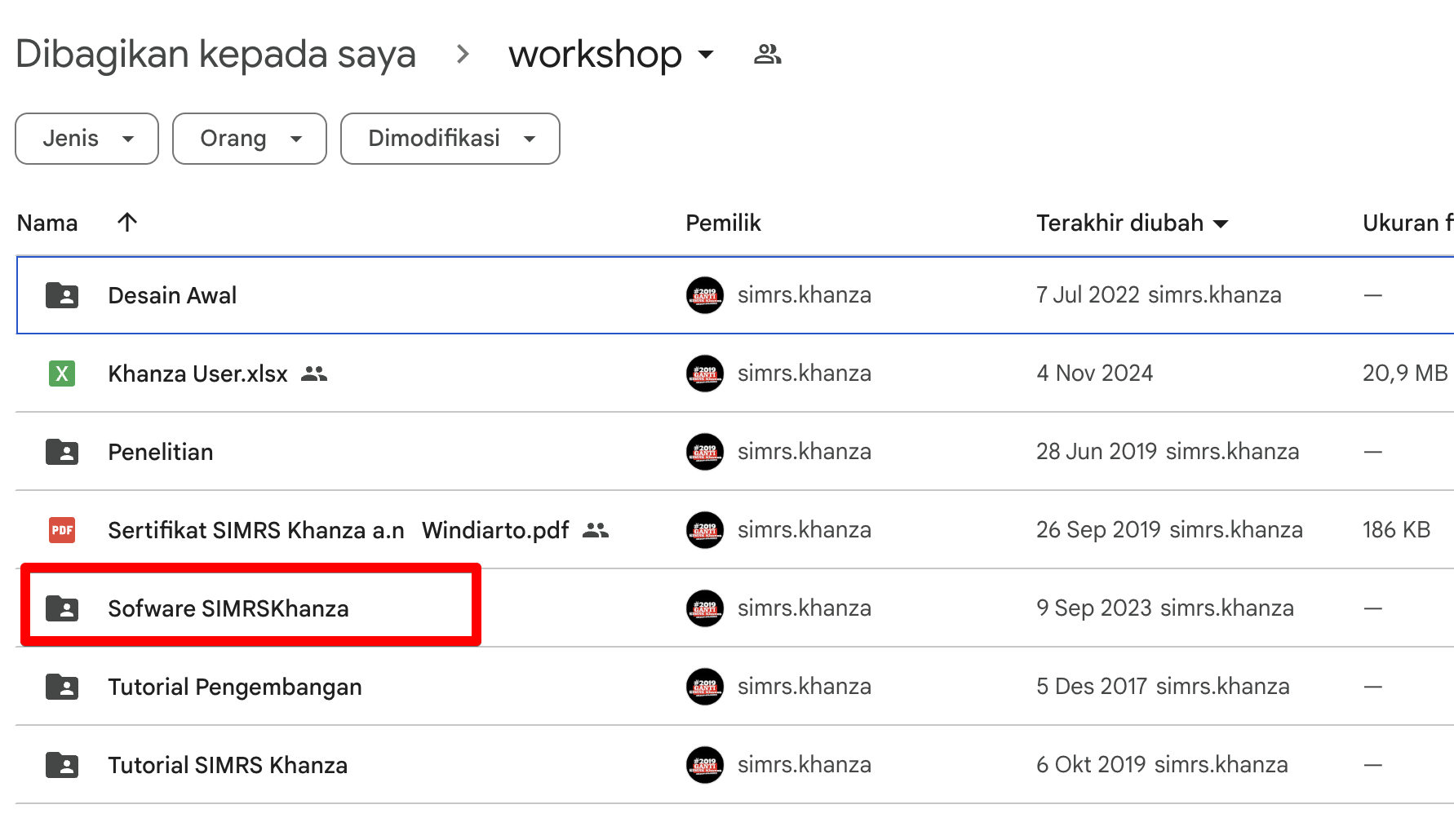Viewport: 1454px width, 840px height.
Task: Click the Ukuran file column header
Action: [x=1407, y=223]
